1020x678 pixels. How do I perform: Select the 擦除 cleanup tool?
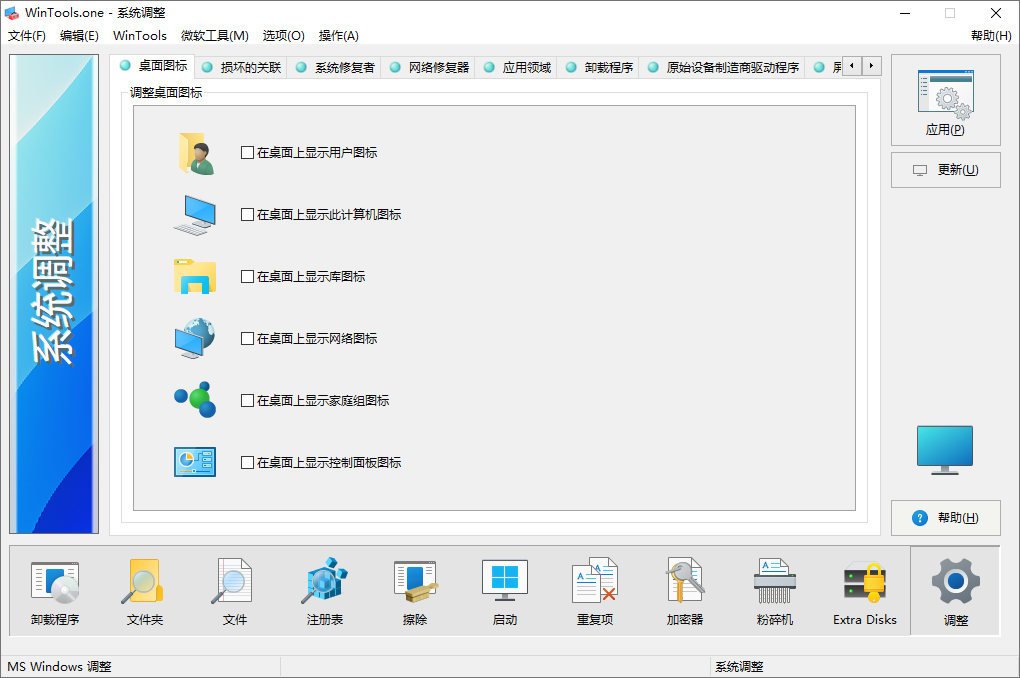[x=414, y=590]
